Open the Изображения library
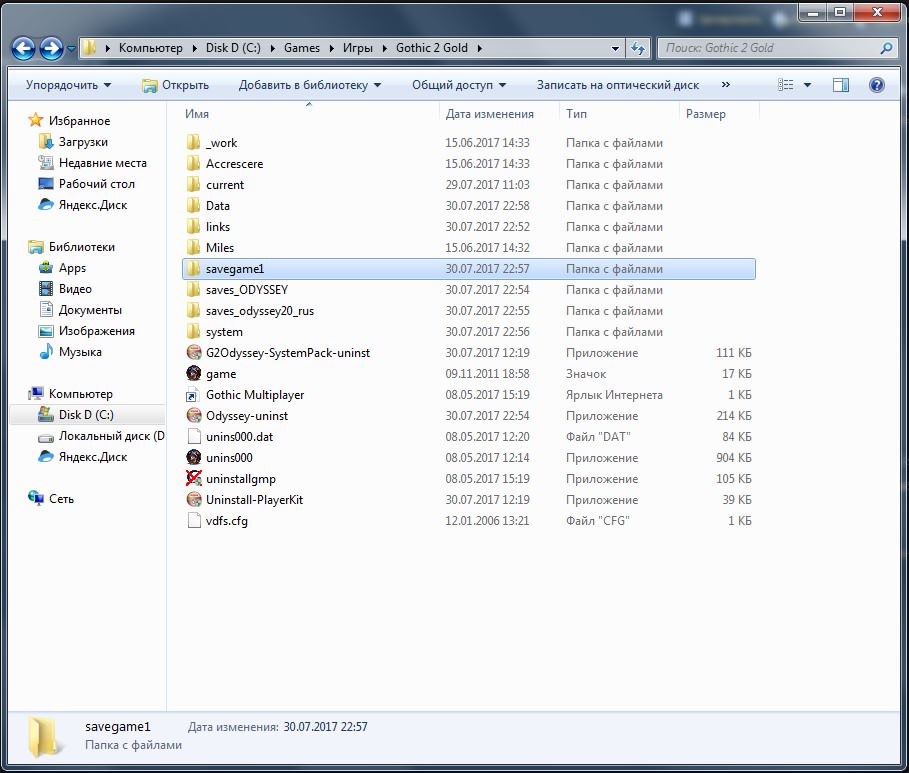 [87, 331]
